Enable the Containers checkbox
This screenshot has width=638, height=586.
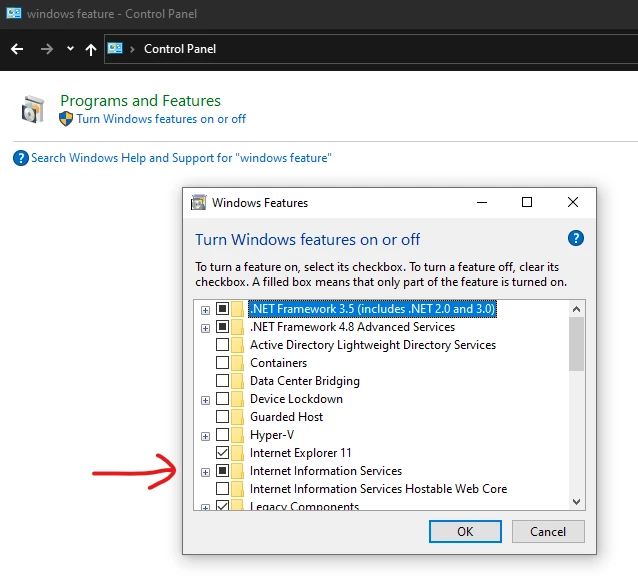222,362
